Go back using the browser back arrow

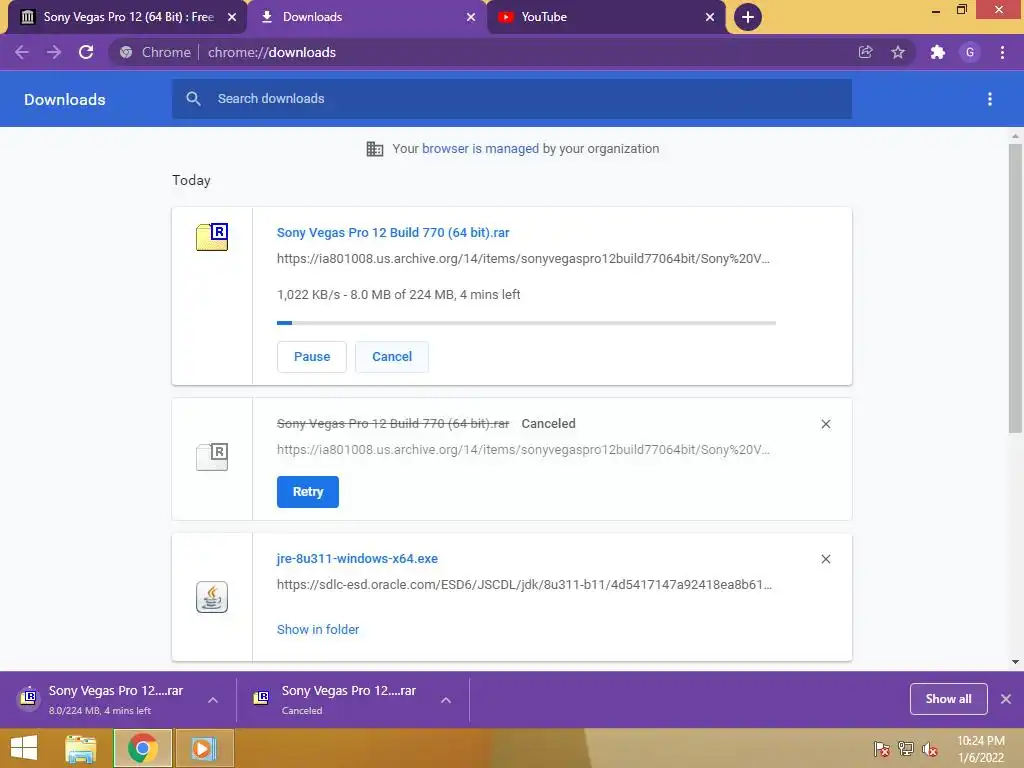click(x=22, y=52)
